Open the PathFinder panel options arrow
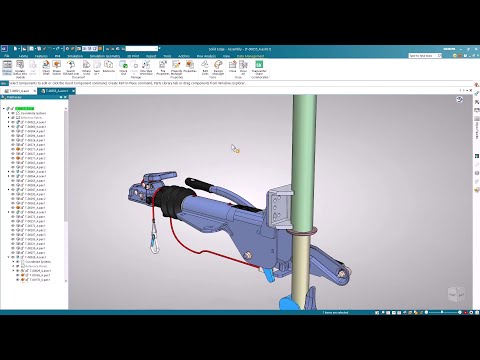 pyautogui.click(x=61, y=97)
